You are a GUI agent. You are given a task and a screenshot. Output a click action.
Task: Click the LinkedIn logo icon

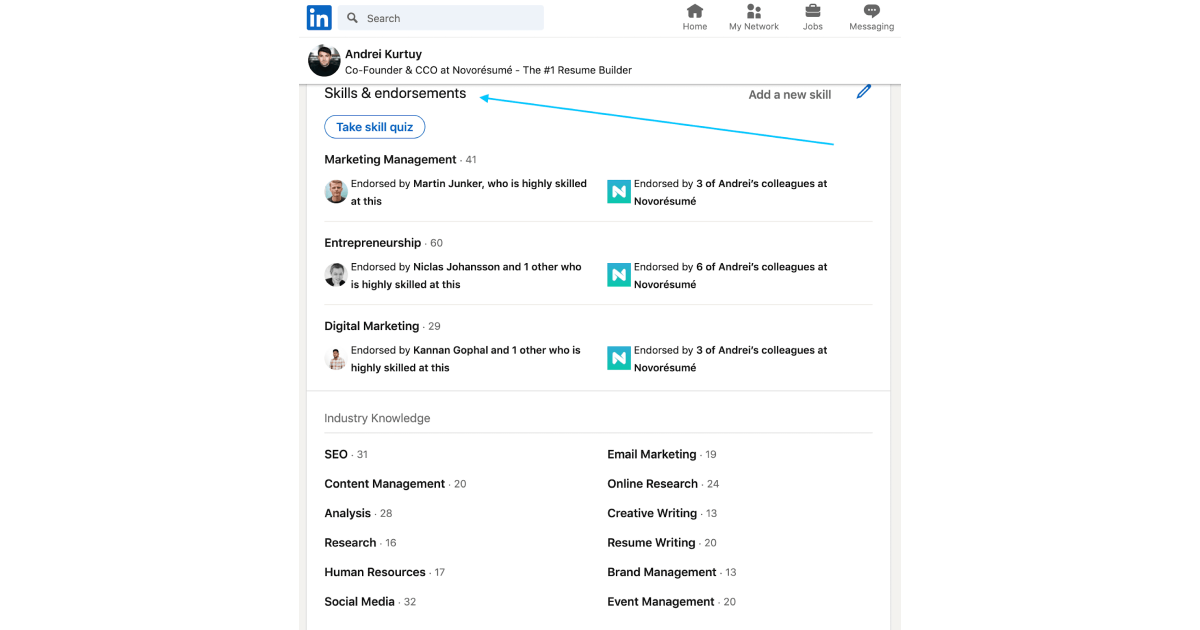click(x=319, y=18)
